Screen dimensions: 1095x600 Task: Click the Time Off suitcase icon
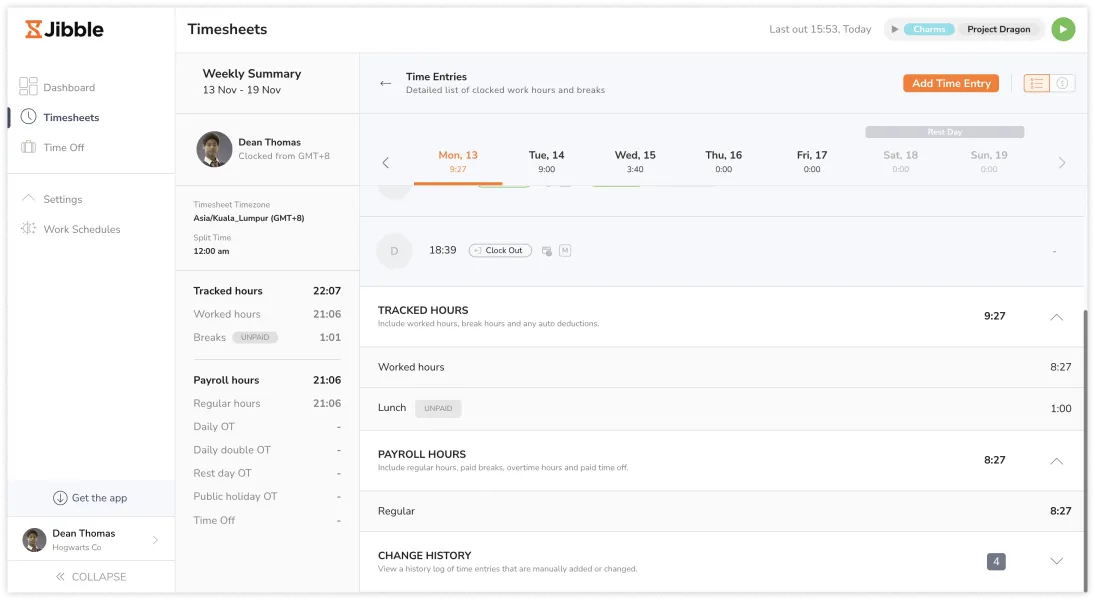coord(28,147)
